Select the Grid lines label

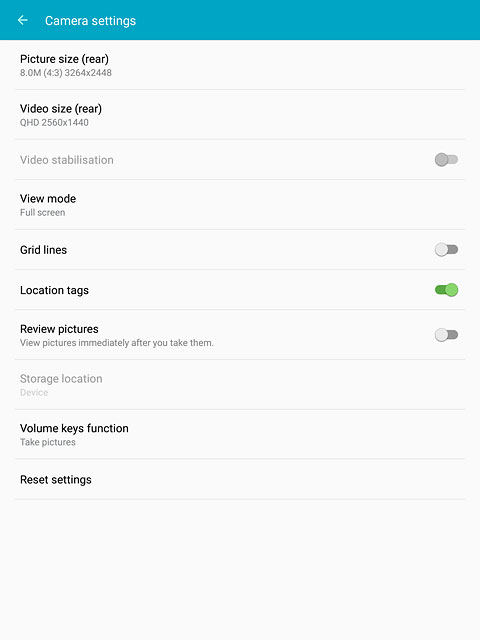[44, 250]
